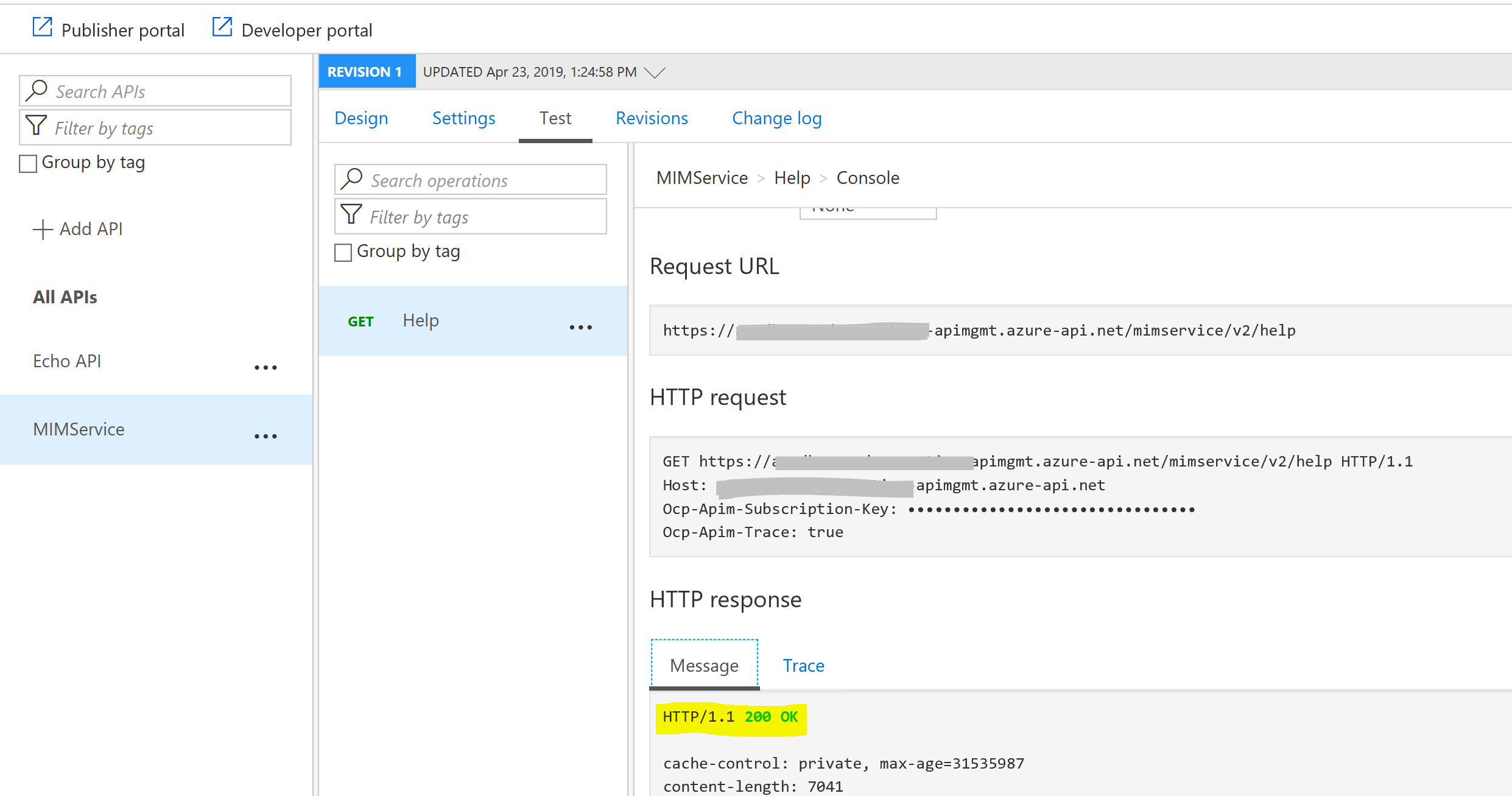Enable Group by tag for APIs

pos(28,163)
